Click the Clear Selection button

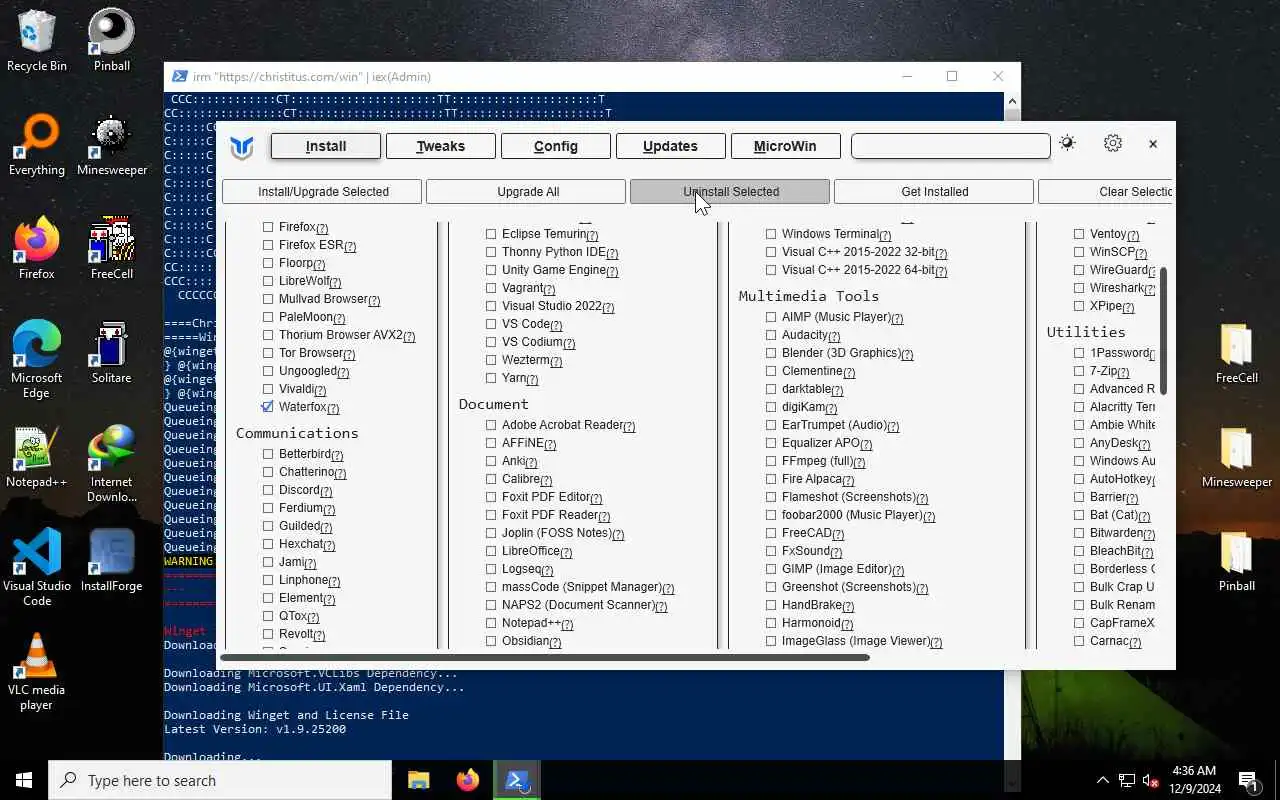1107,192
